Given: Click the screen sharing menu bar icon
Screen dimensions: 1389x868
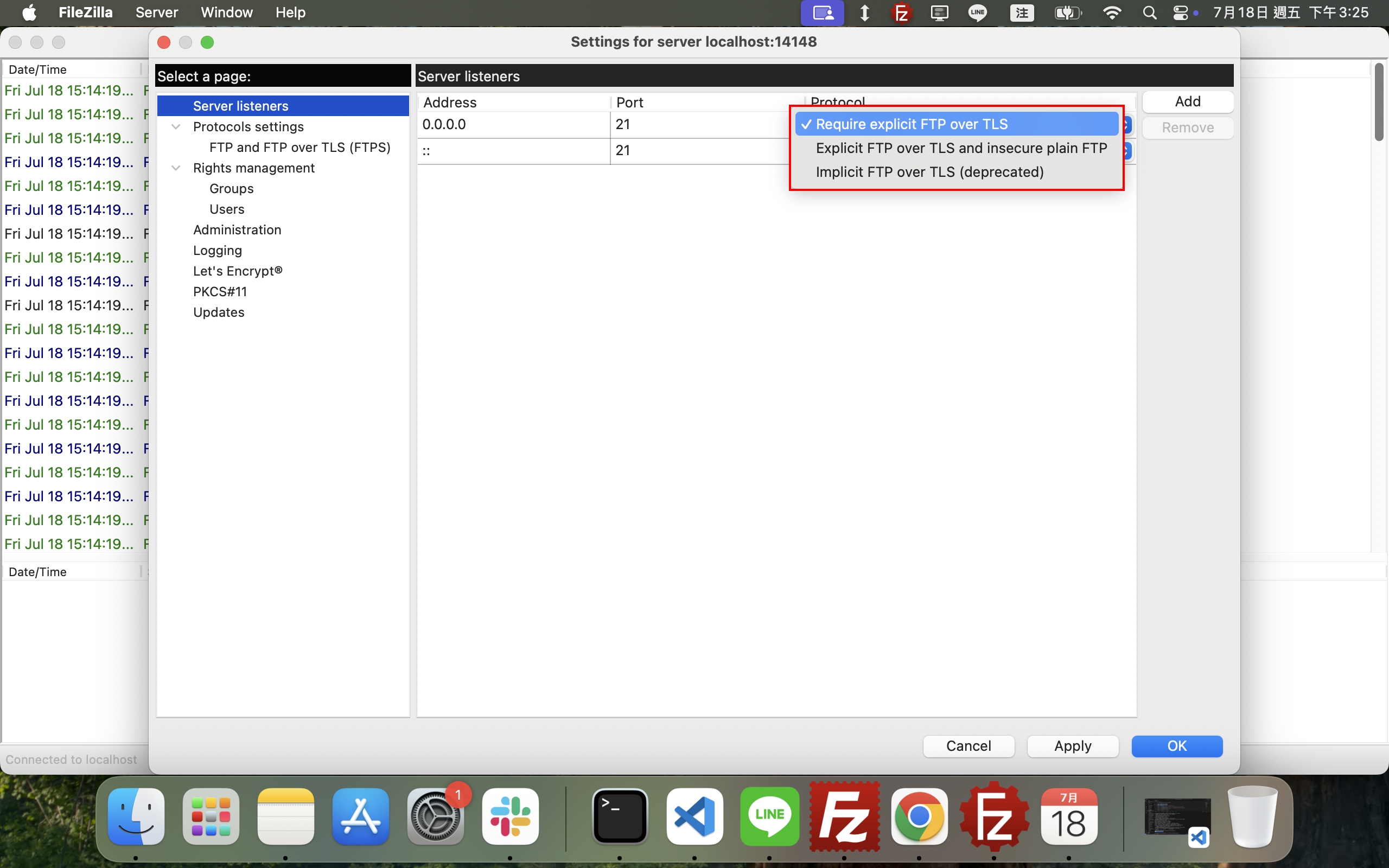Looking at the screenshot, I should point(822,12).
